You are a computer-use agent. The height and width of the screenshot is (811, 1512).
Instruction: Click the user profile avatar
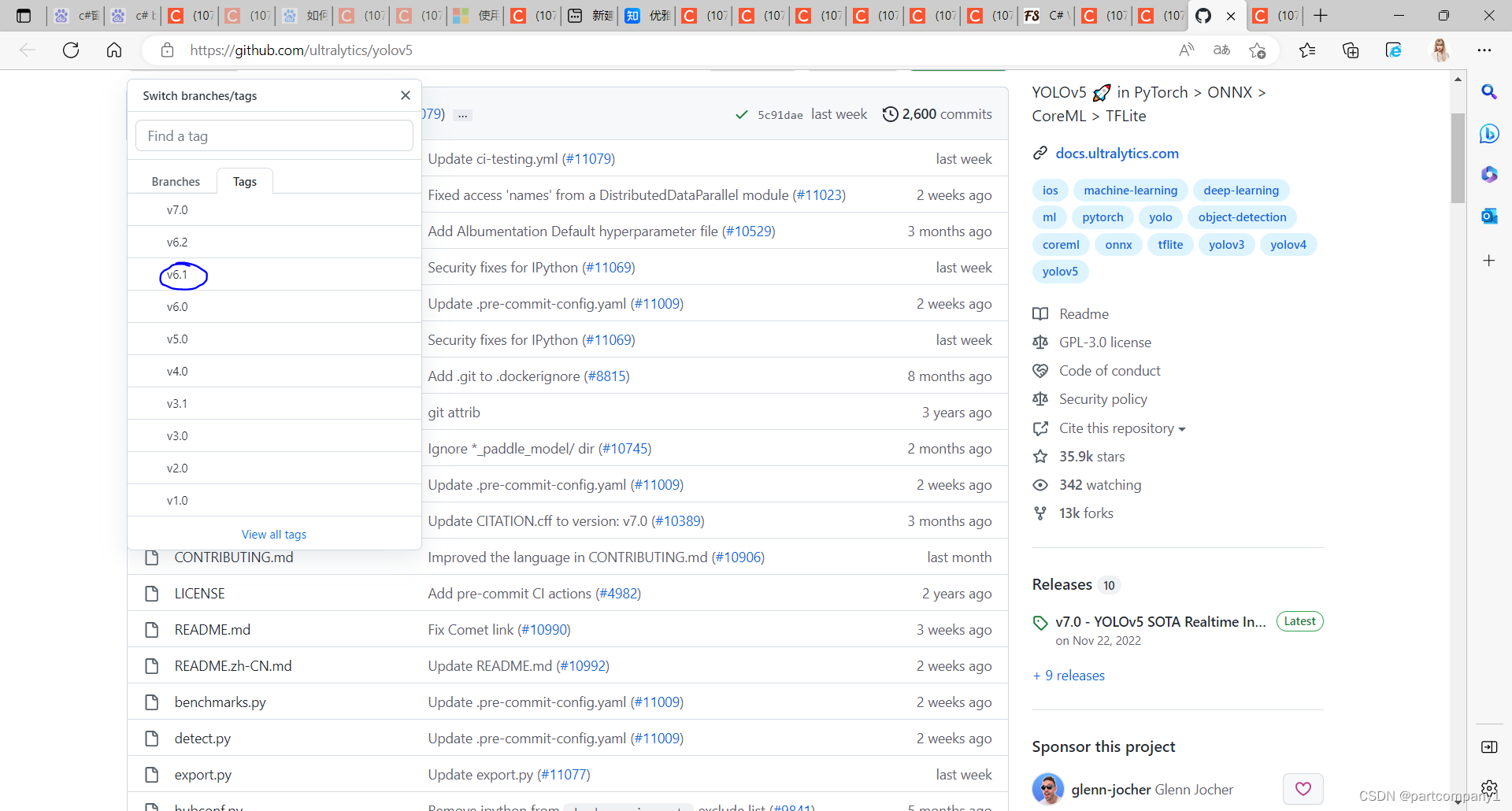pos(1440,50)
